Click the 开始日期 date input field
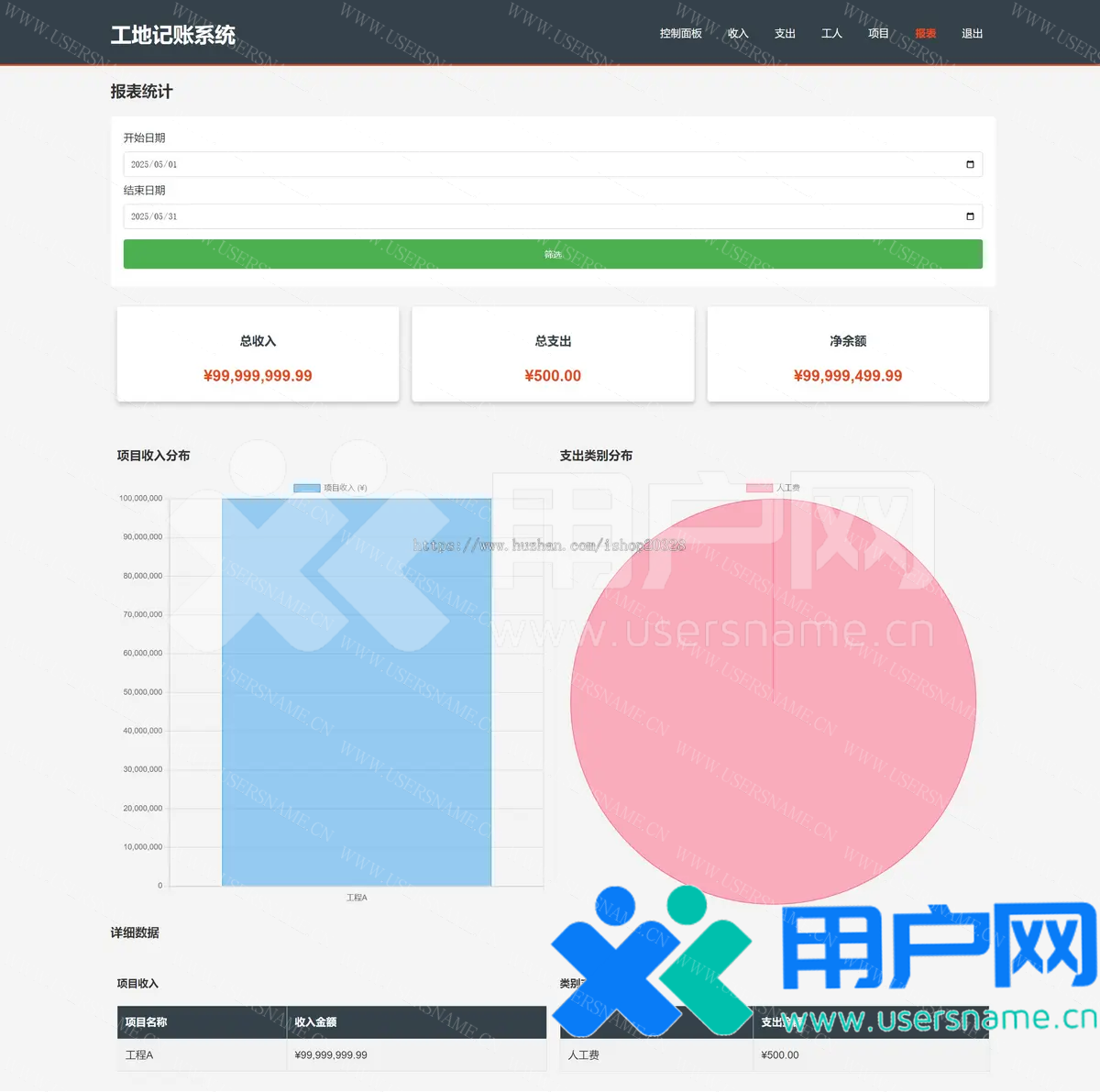This screenshot has height=1092, width=1100. [541, 165]
